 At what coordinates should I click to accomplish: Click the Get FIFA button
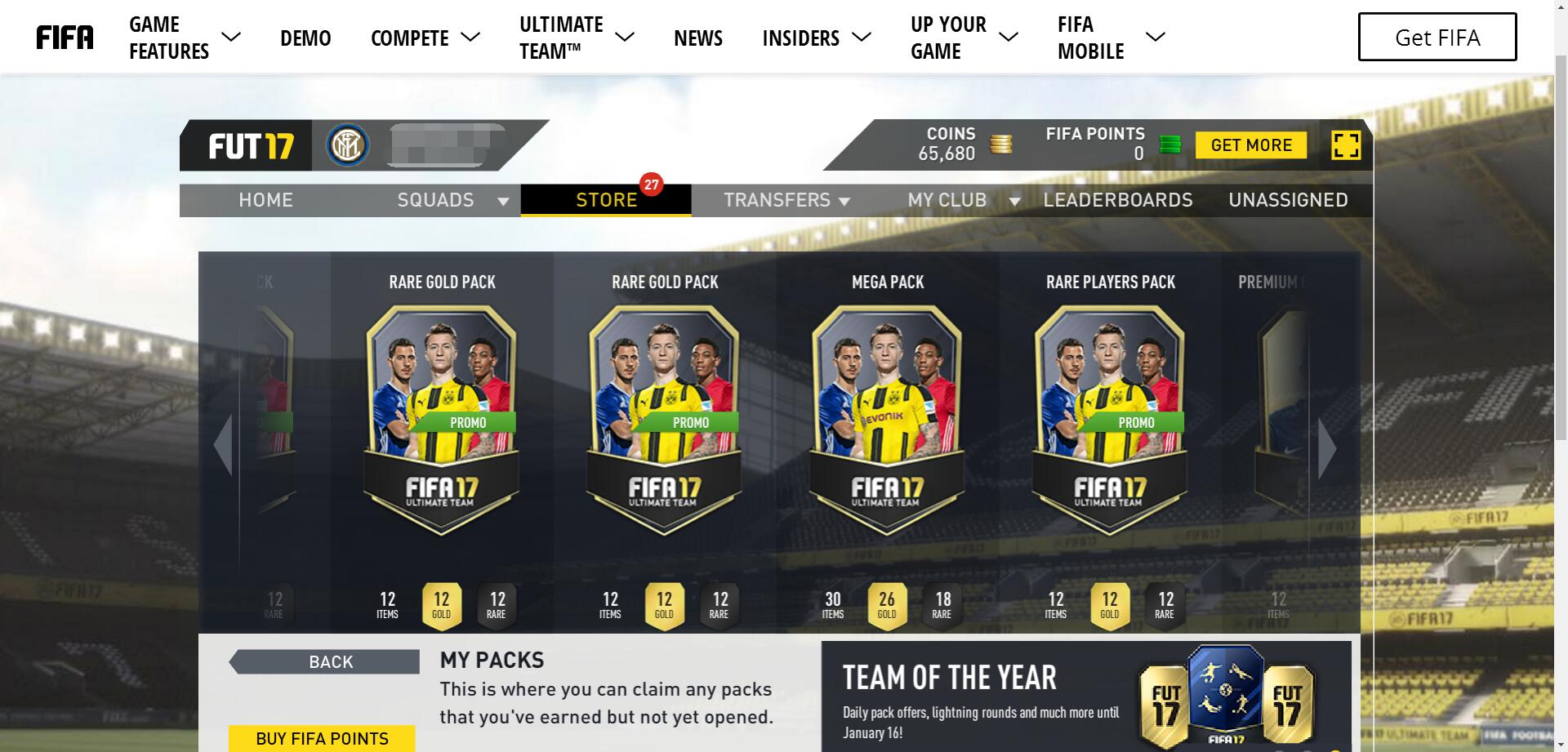[1437, 37]
